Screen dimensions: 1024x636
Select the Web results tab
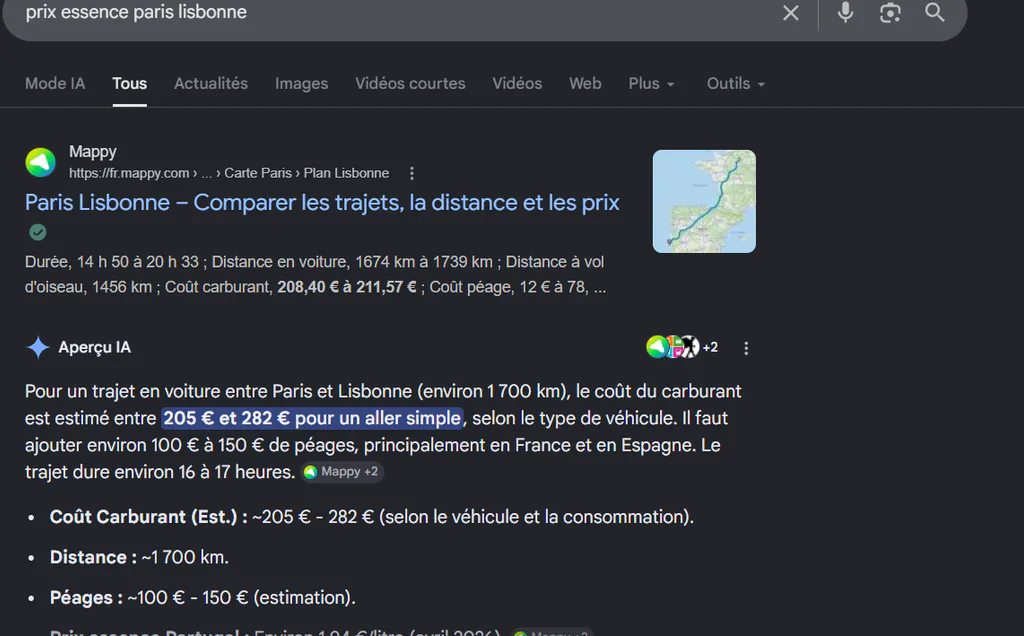click(585, 84)
